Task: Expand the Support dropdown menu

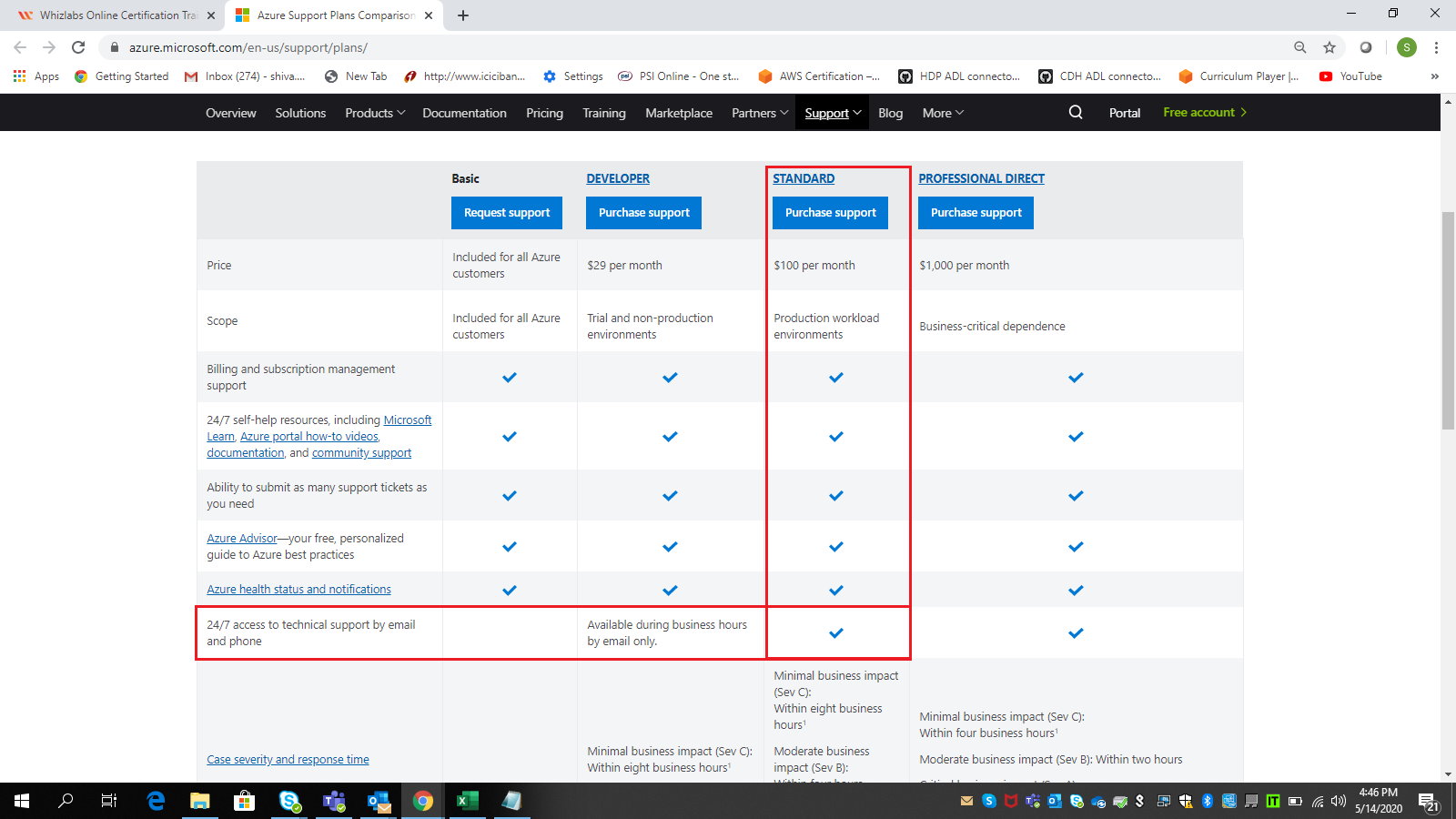Action: (x=833, y=113)
